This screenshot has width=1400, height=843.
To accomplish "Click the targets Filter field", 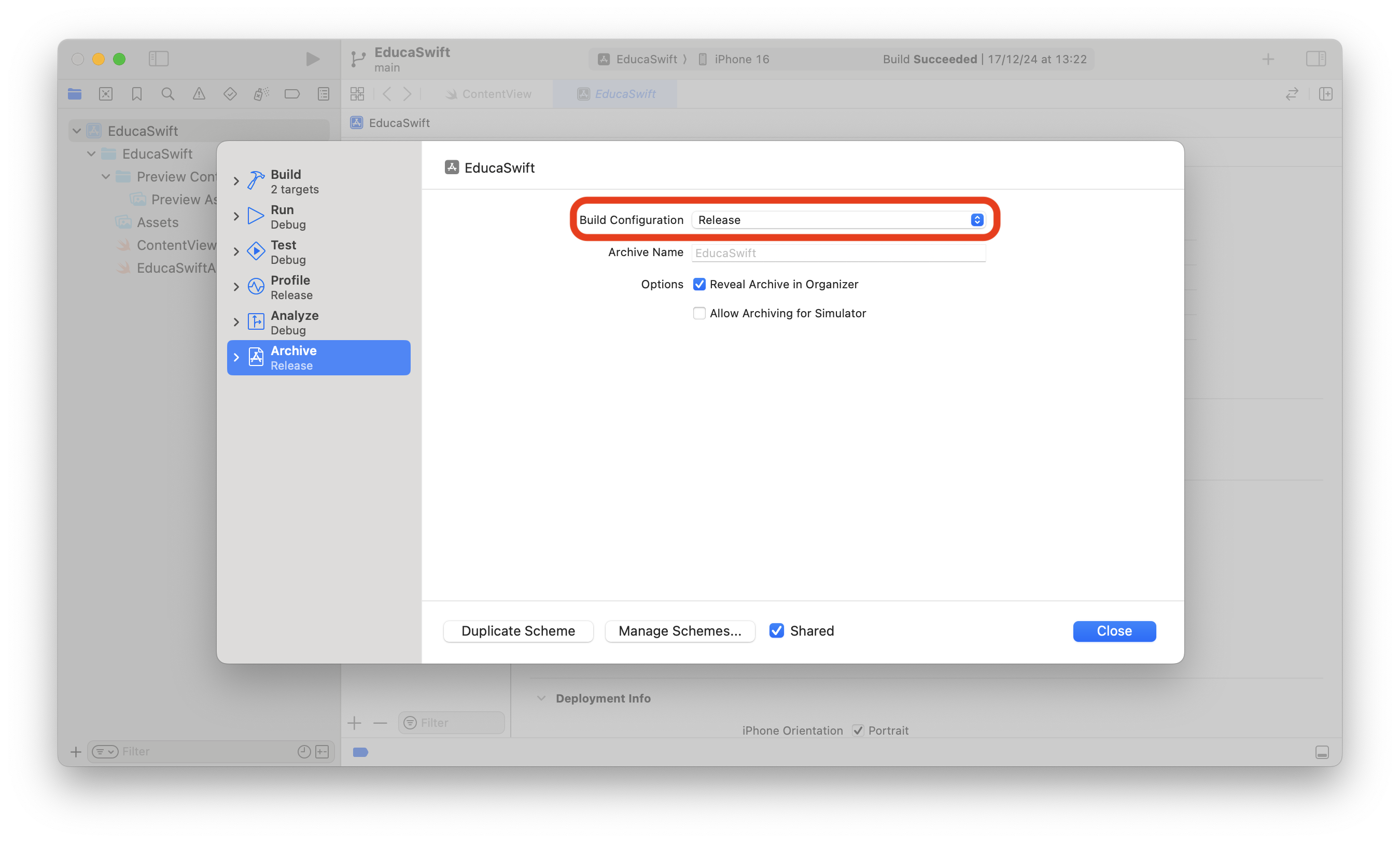I will pos(452,723).
